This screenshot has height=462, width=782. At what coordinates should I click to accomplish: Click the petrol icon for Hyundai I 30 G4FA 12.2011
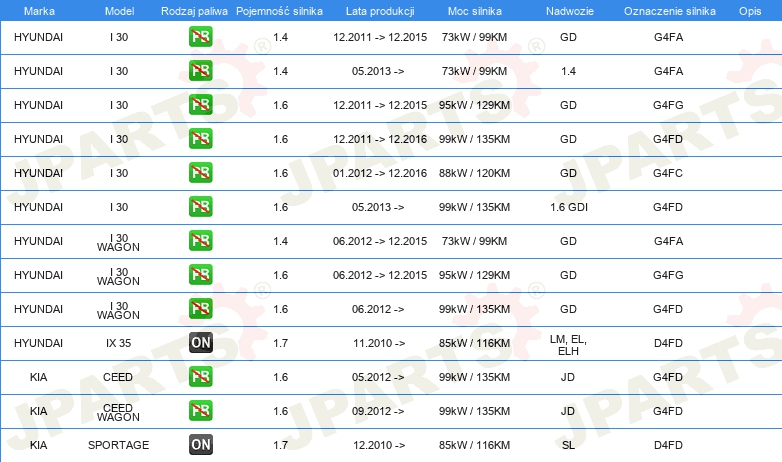pos(200,37)
